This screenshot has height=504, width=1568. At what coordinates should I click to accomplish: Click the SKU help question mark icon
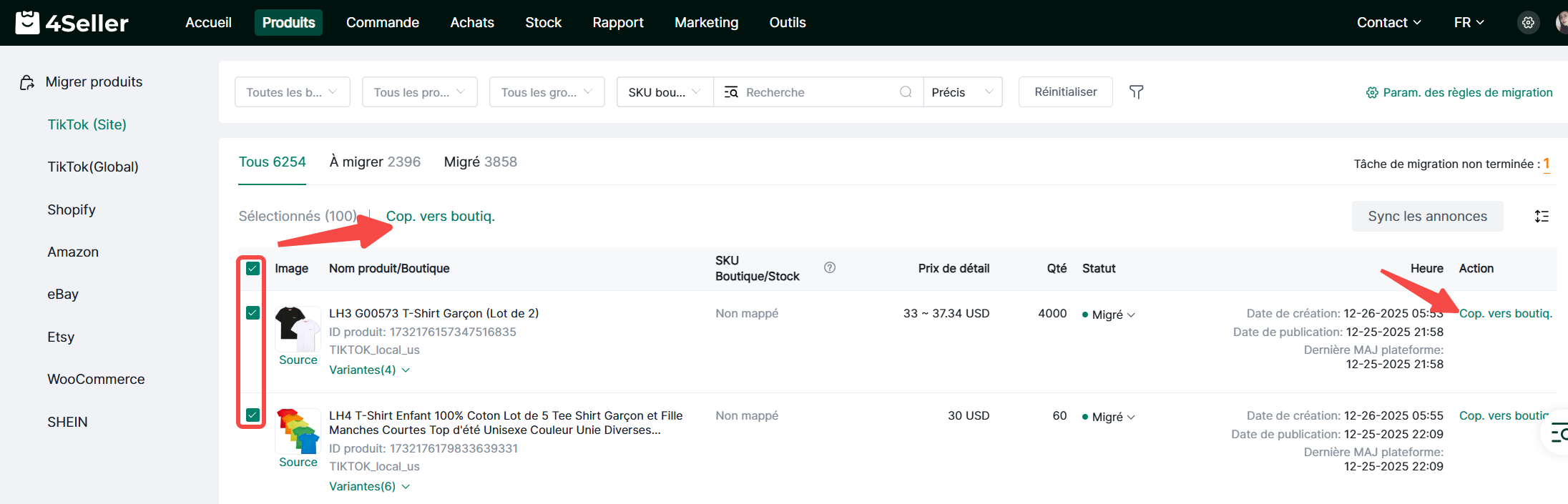pyautogui.click(x=829, y=268)
